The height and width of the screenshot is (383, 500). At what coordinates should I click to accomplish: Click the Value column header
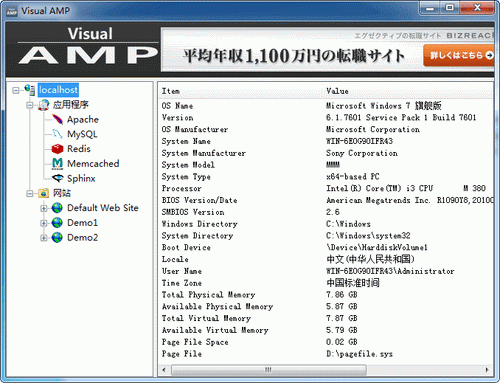408,91
